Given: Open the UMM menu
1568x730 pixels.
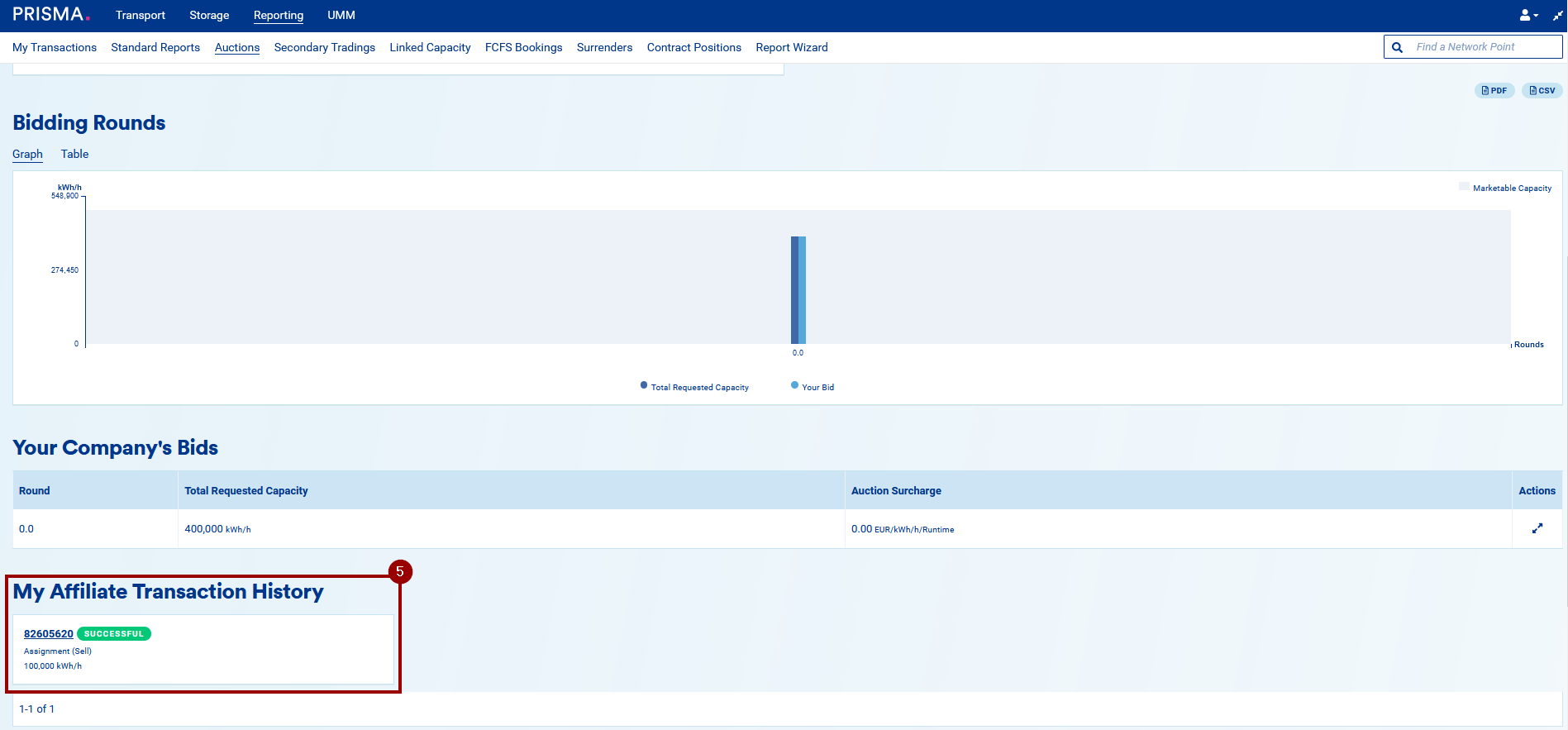Looking at the screenshot, I should (341, 15).
